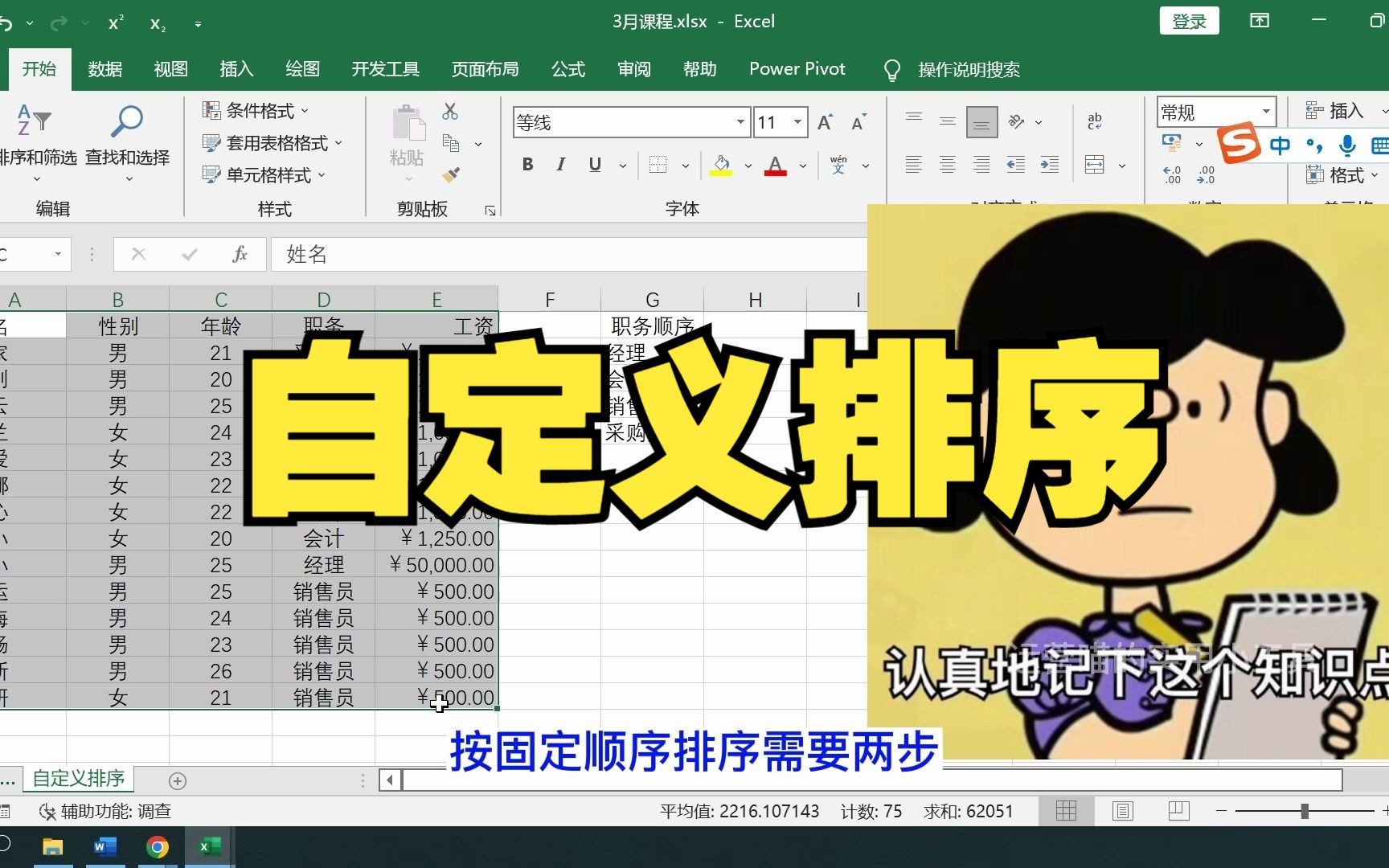Viewport: 1389px width, 868px height.
Task: Apply bold formatting to selected cells
Action: (527, 164)
